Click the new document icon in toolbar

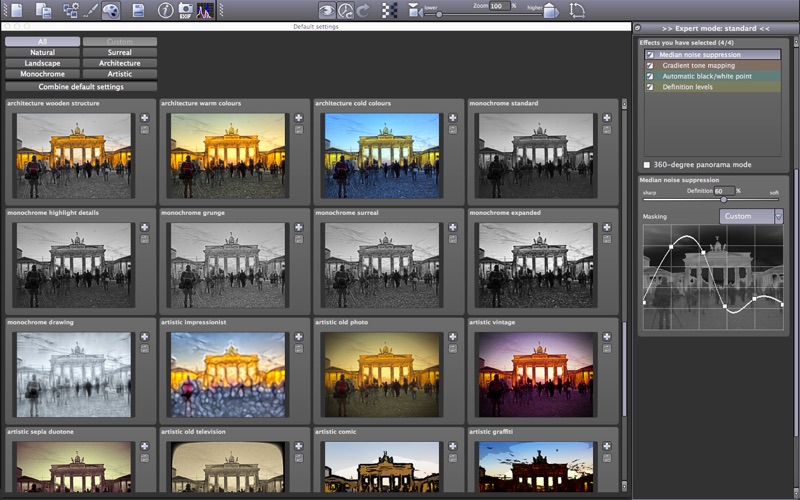click(17, 10)
